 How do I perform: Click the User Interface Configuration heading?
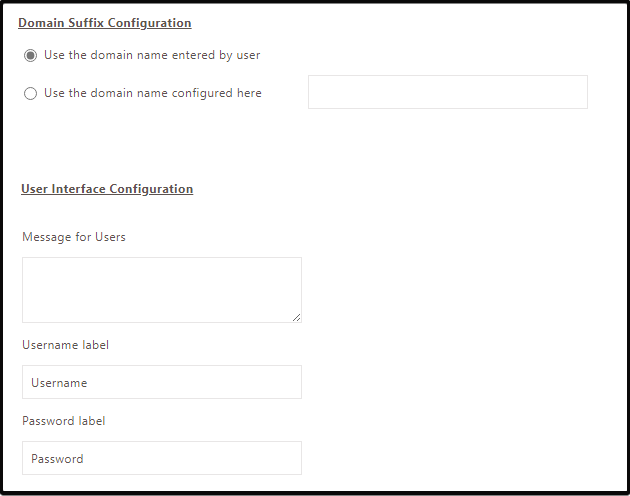point(107,189)
